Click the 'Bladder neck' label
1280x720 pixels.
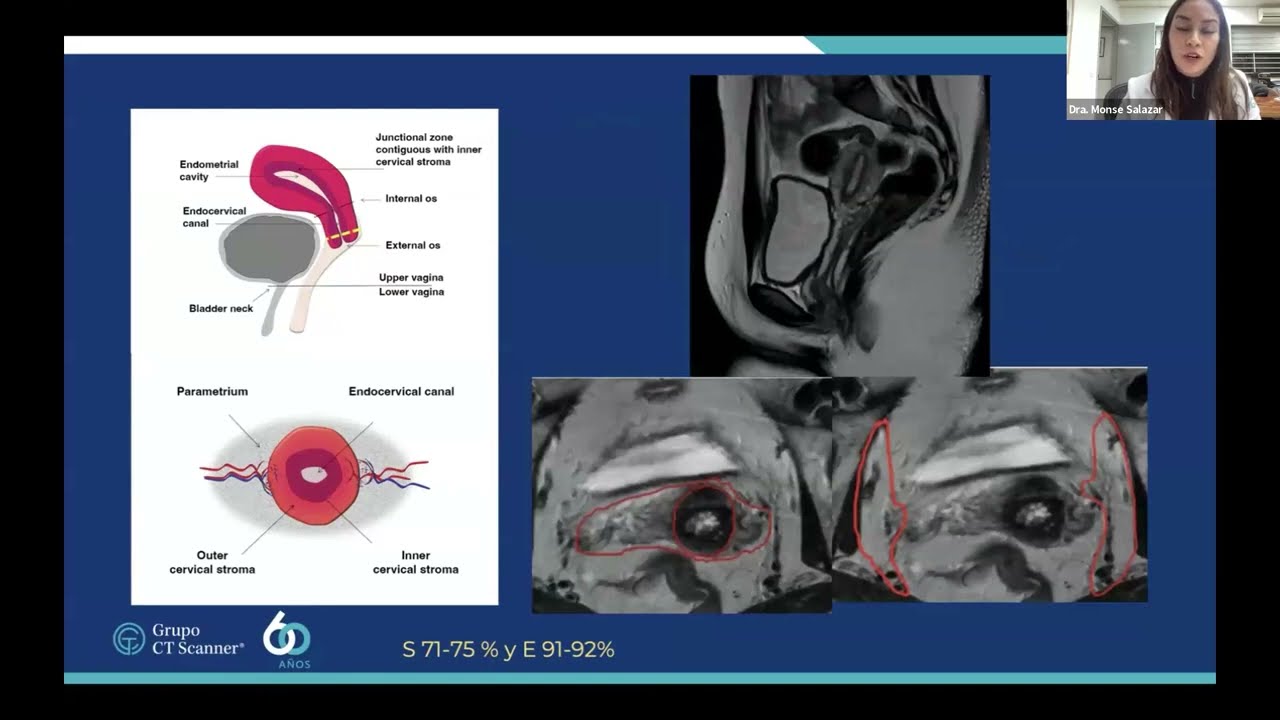(221, 308)
